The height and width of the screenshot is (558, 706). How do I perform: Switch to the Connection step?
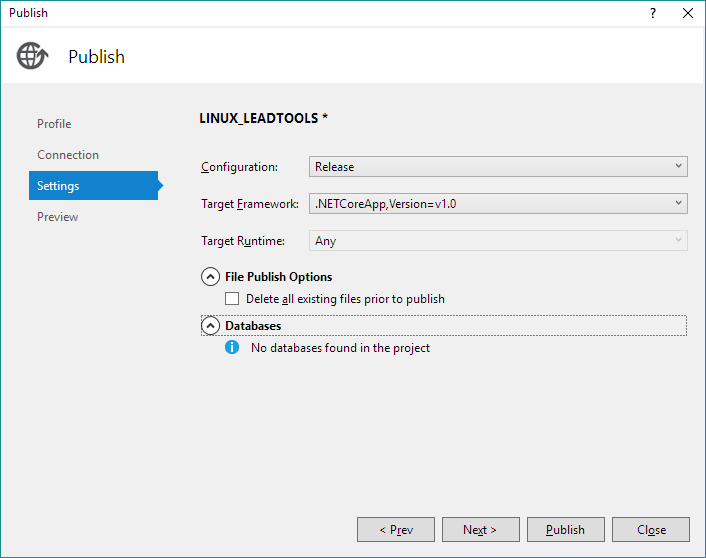pos(68,155)
